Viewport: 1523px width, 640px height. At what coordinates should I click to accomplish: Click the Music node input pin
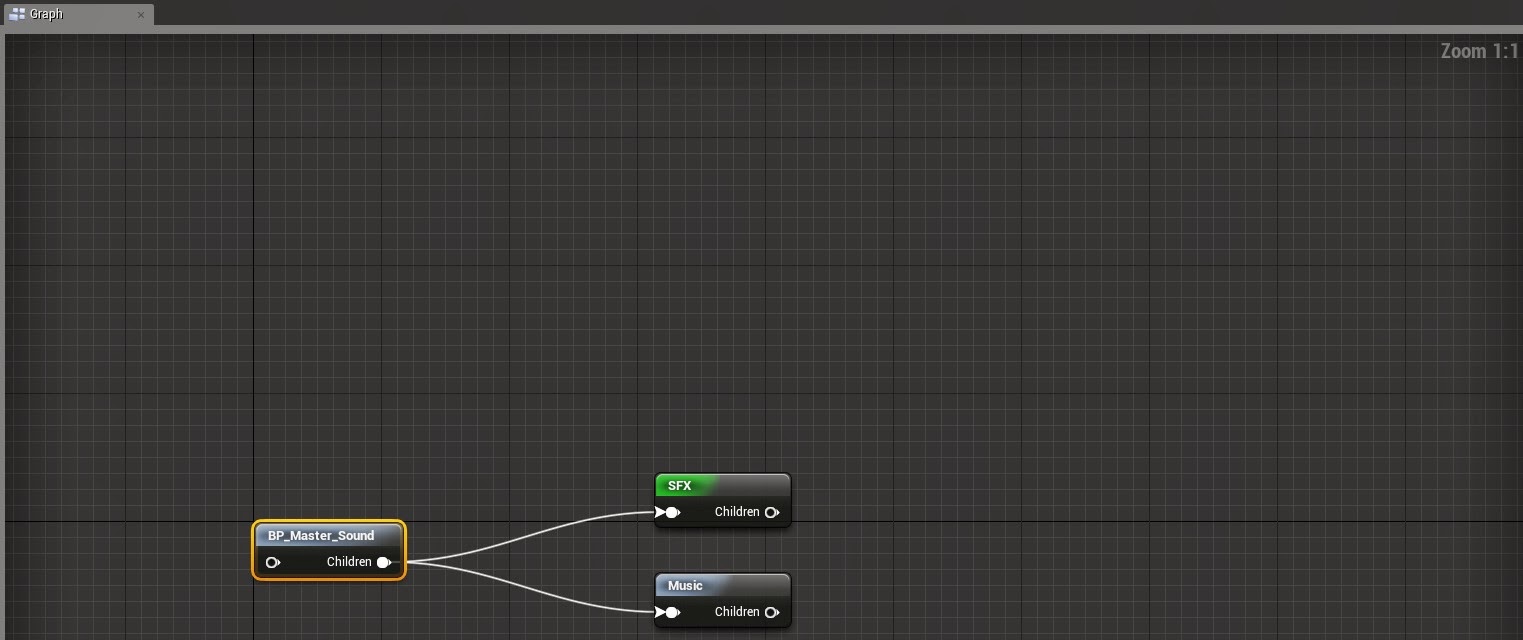point(668,612)
